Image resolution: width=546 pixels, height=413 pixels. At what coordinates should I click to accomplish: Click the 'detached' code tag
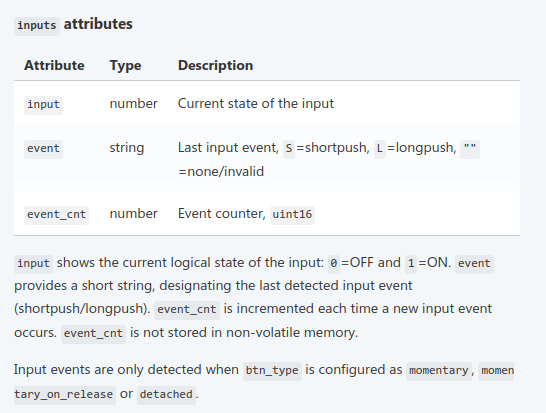(166, 395)
